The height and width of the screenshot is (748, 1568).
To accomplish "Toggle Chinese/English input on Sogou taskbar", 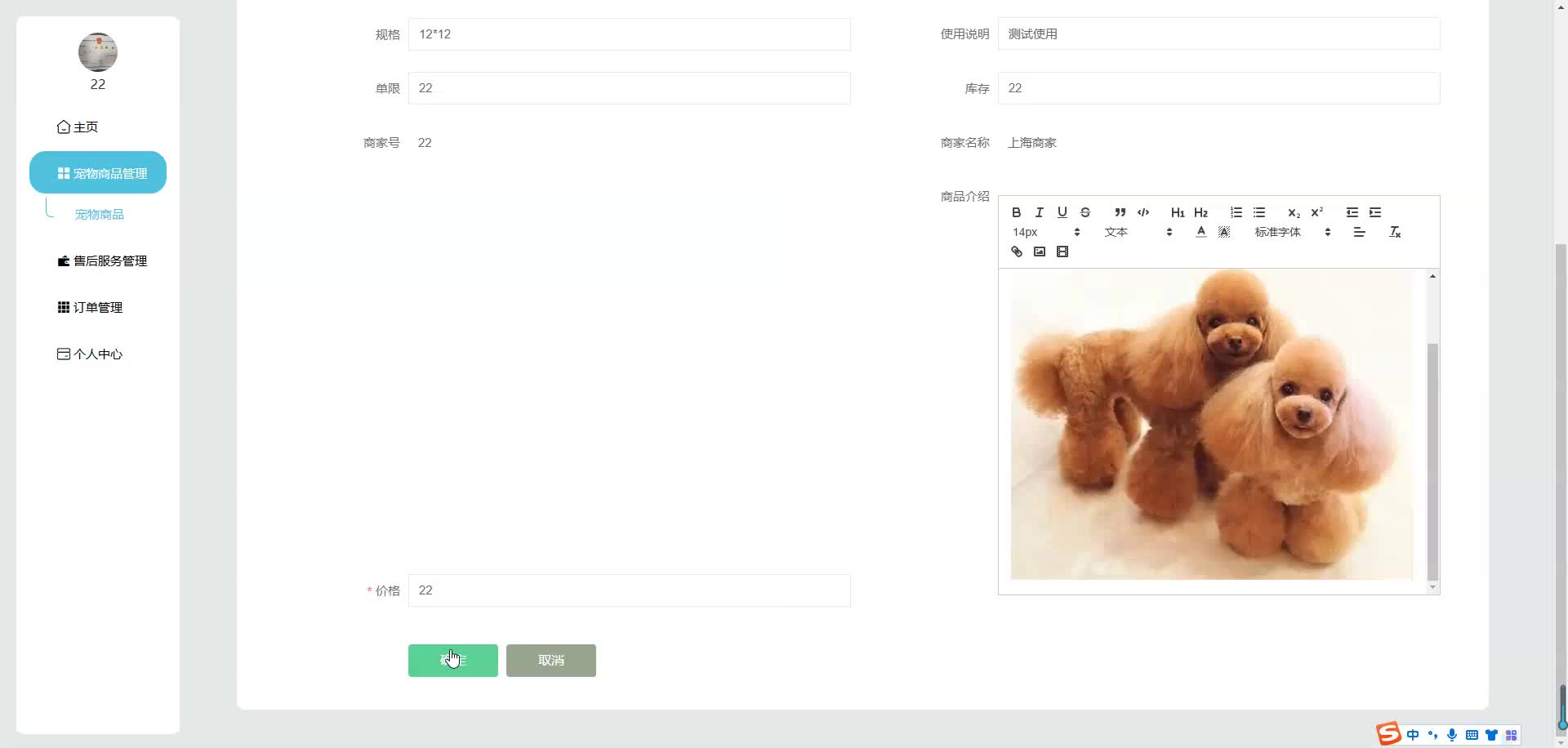I will (x=1413, y=735).
